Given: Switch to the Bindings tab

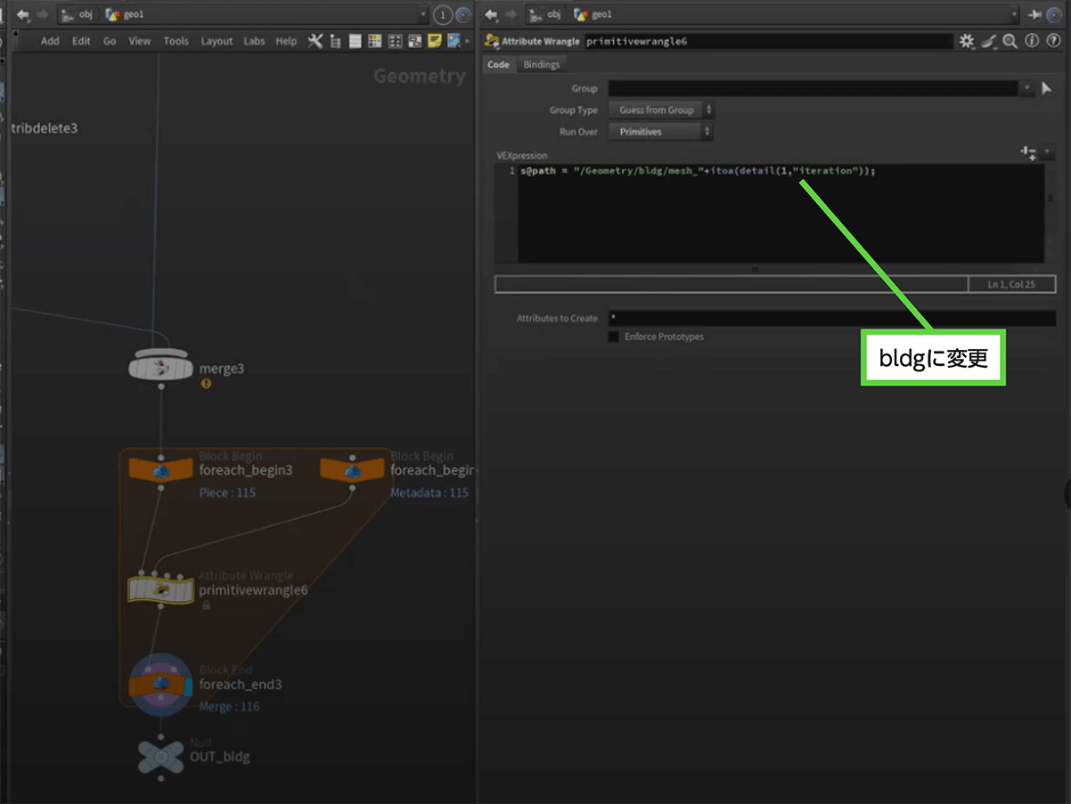Looking at the screenshot, I should tap(541, 64).
